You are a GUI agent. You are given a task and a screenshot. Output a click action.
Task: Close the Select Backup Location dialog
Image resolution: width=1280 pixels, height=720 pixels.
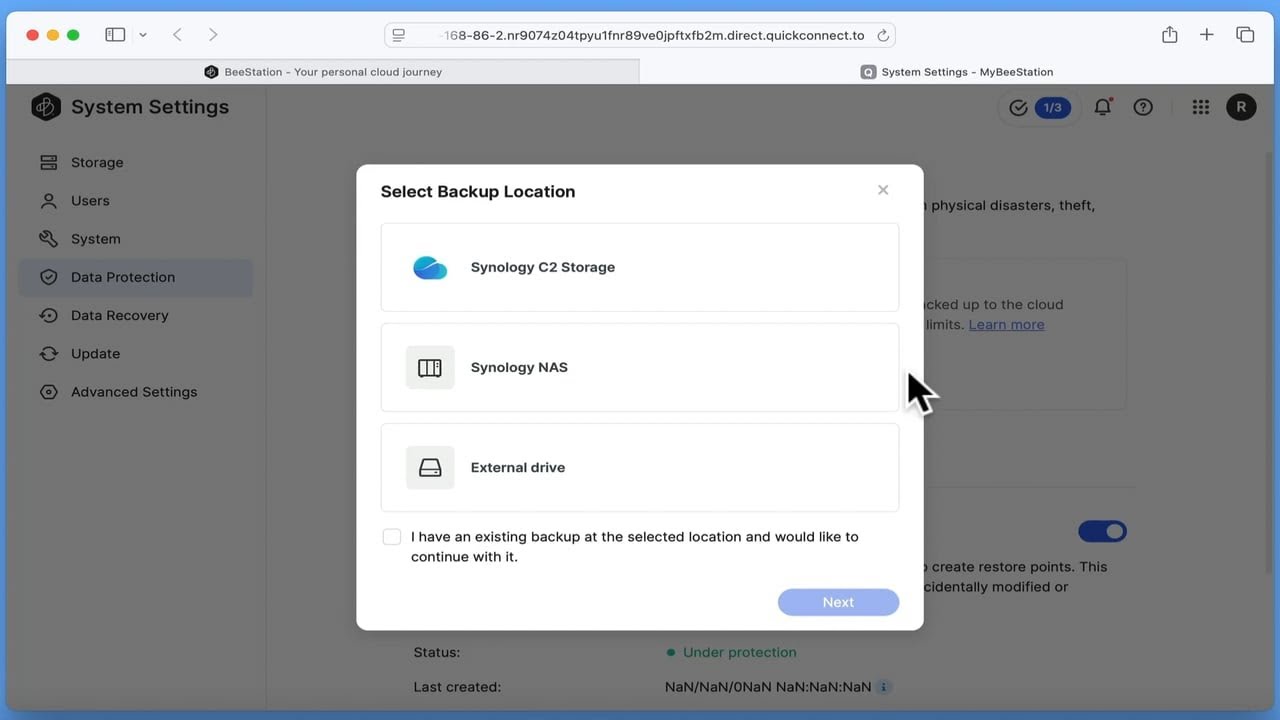[x=883, y=190]
